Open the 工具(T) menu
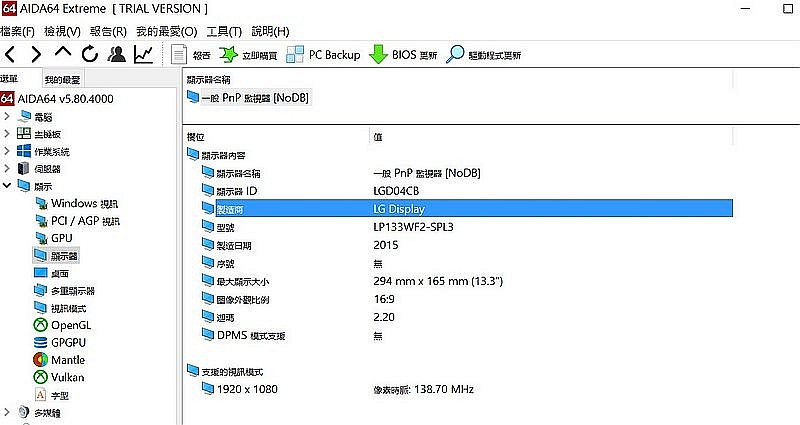800x425 pixels. tap(224, 32)
